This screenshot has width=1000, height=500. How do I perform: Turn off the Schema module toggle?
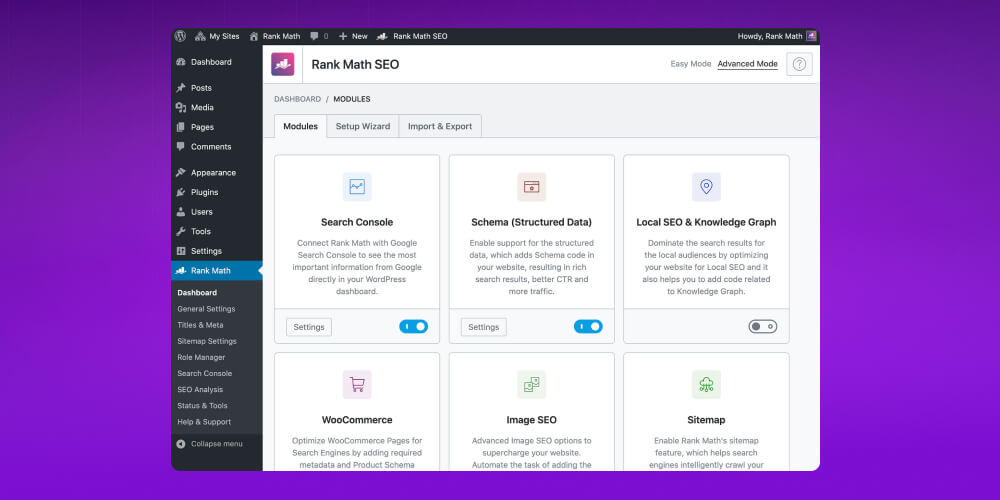[x=588, y=327]
